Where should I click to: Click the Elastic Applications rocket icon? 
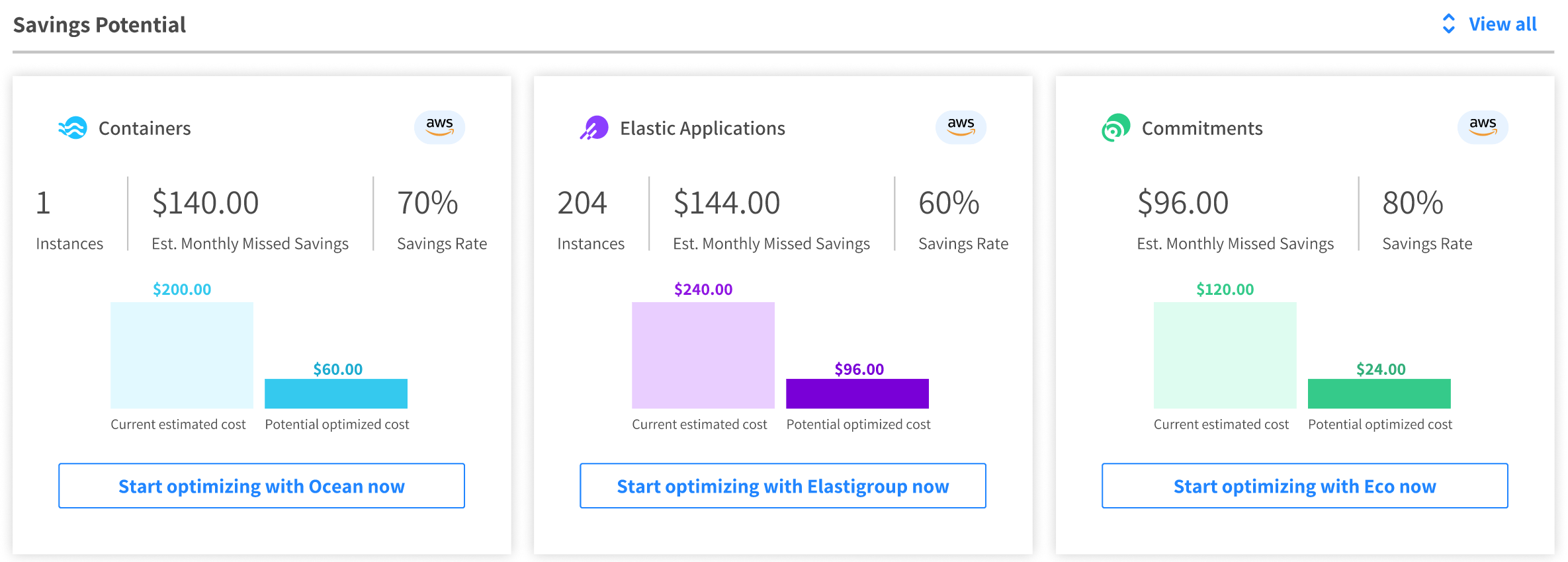[594, 126]
